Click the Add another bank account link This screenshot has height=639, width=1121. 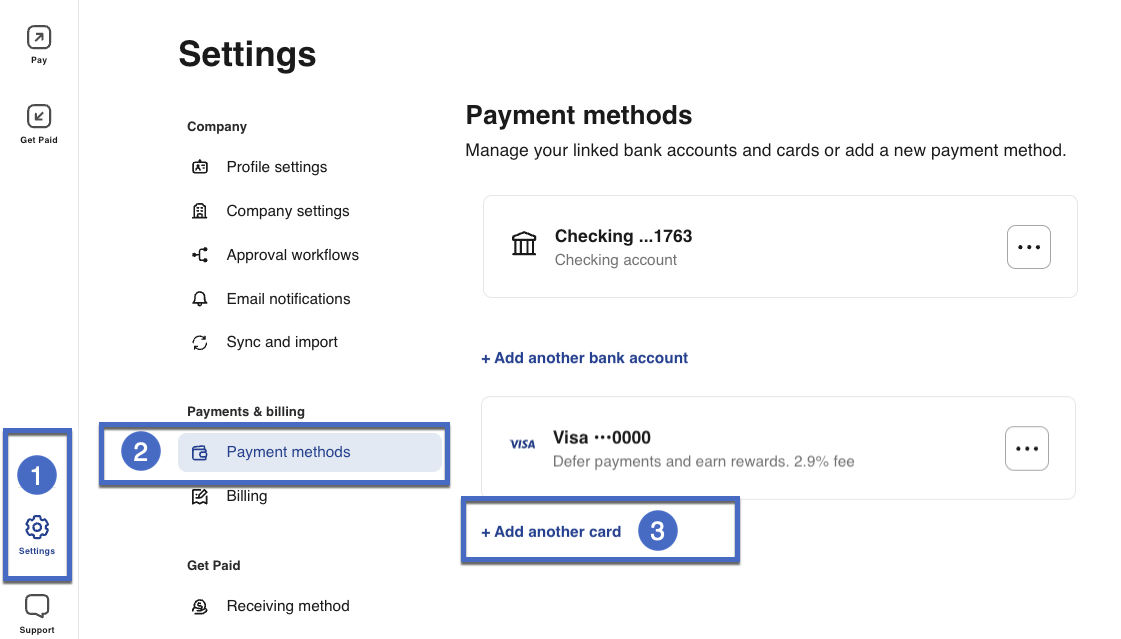point(584,358)
